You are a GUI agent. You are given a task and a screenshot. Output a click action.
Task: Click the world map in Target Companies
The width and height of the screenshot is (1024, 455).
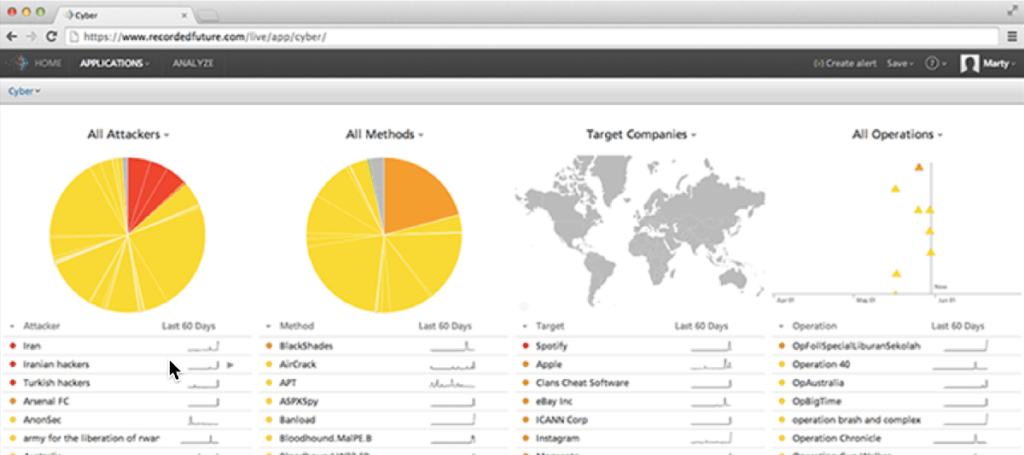[640, 228]
